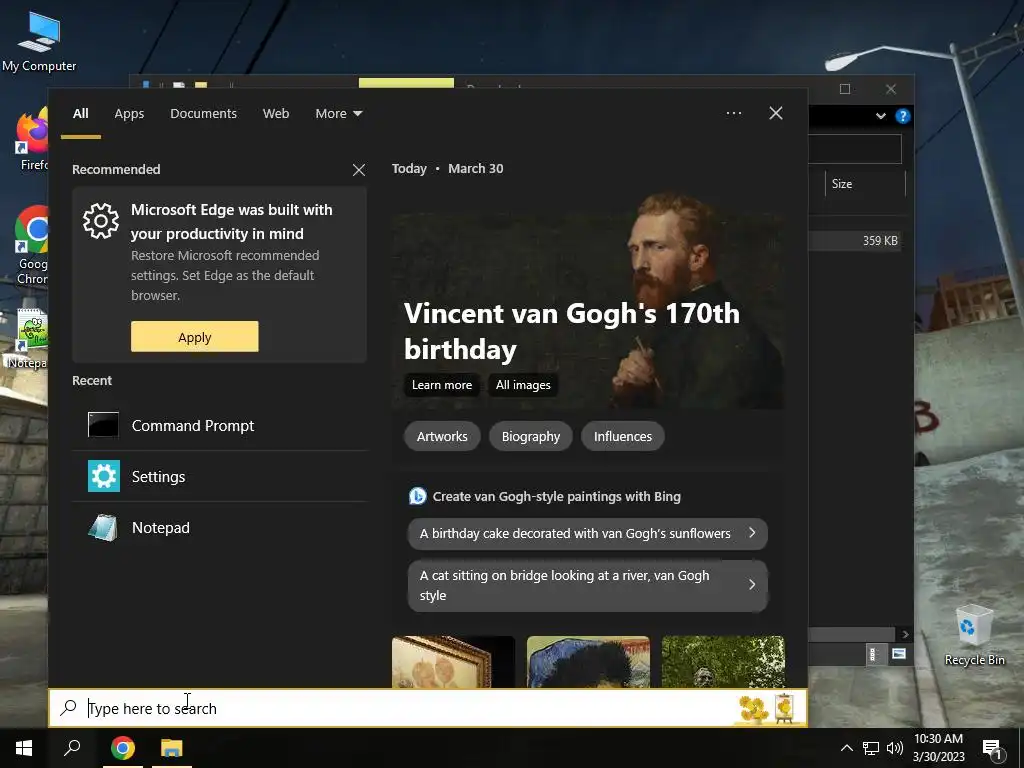Image resolution: width=1024 pixels, height=768 pixels.
Task: Open the van Gogh portrait thumbnail
Action: click(x=588, y=662)
